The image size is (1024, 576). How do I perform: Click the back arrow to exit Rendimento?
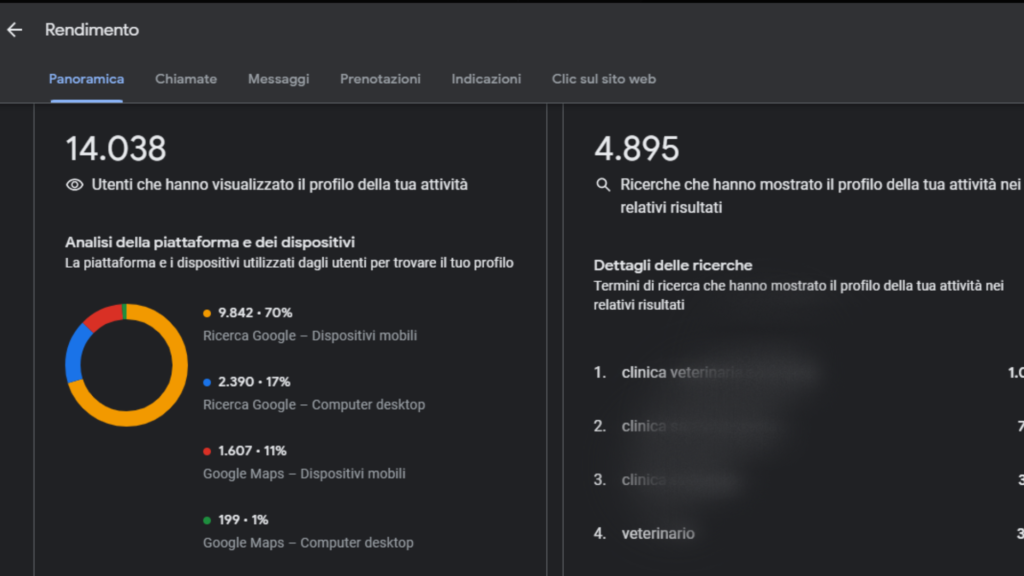pyautogui.click(x=14, y=30)
